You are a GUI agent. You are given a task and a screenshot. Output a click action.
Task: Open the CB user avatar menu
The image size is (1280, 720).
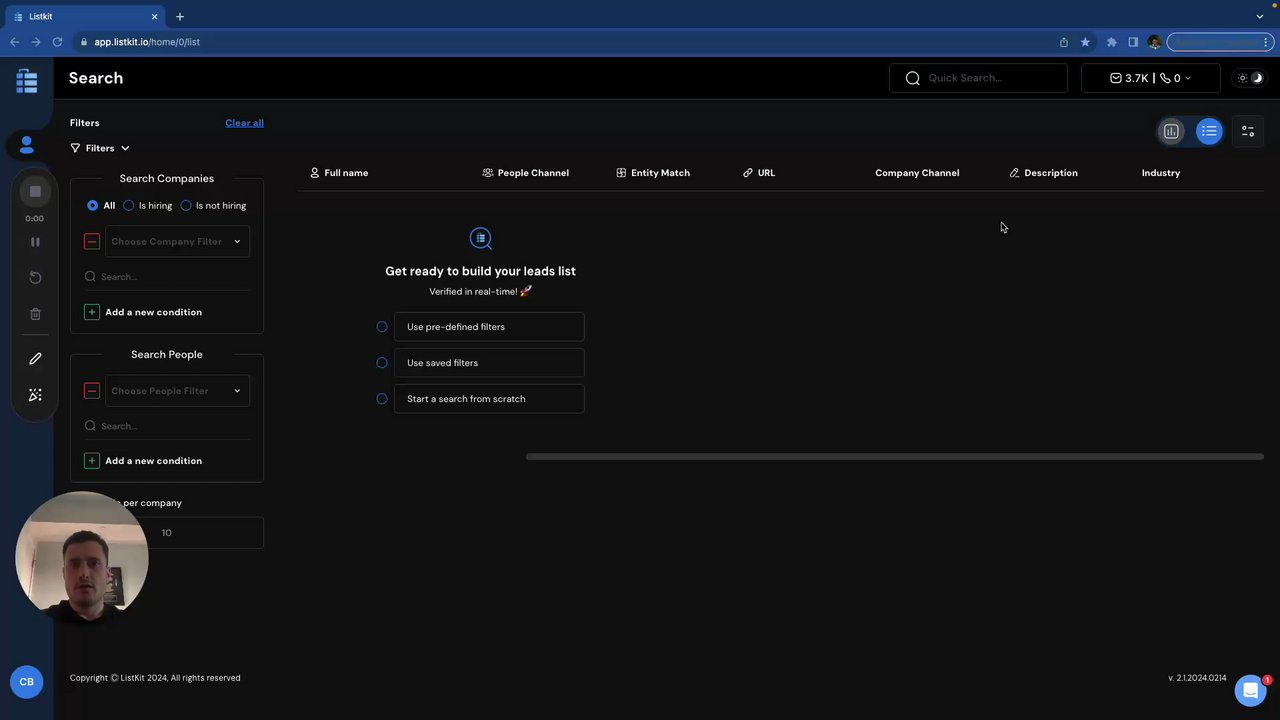[x=27, y=682]
